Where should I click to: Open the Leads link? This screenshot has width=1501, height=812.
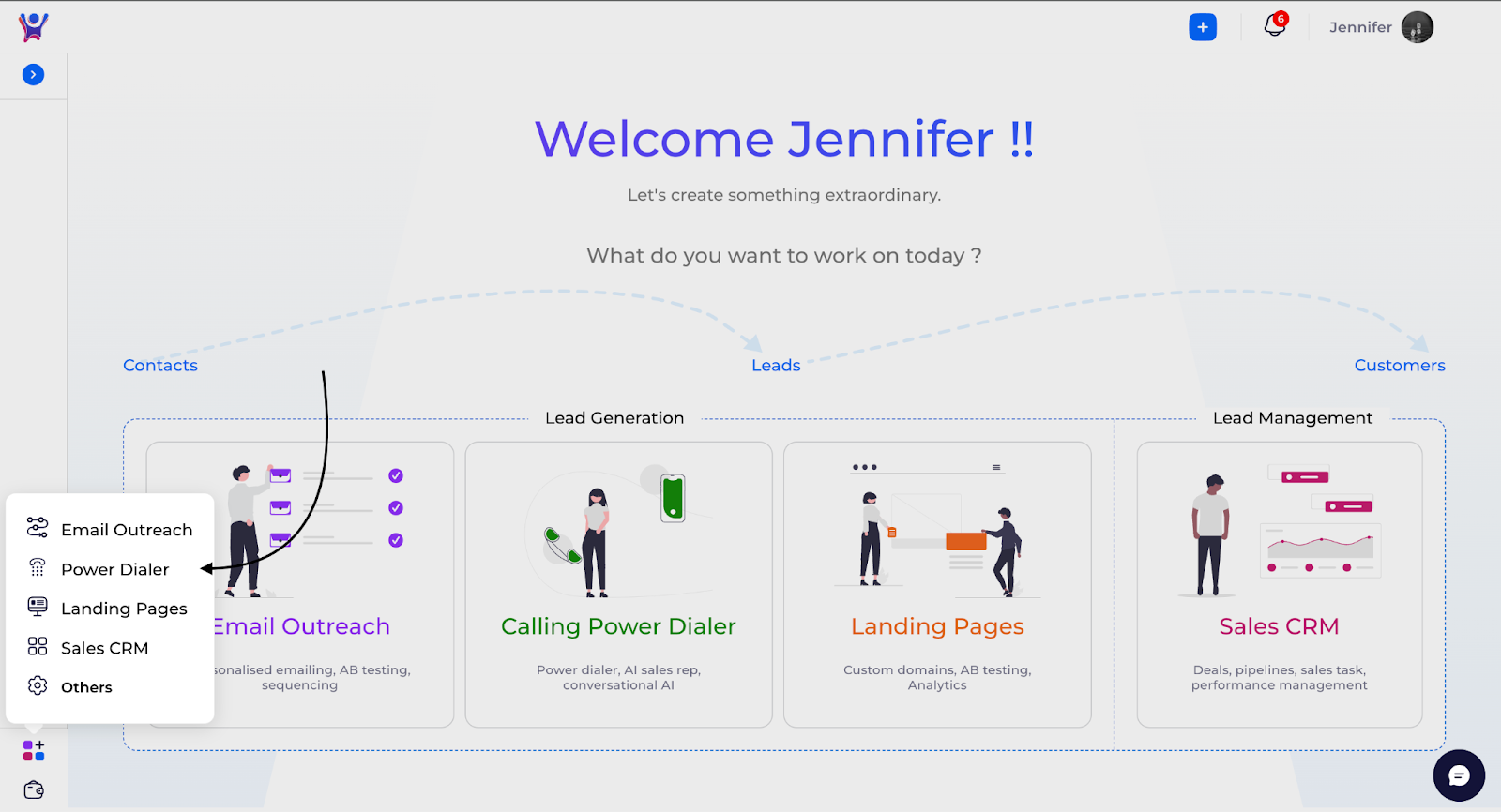point(776,365)
